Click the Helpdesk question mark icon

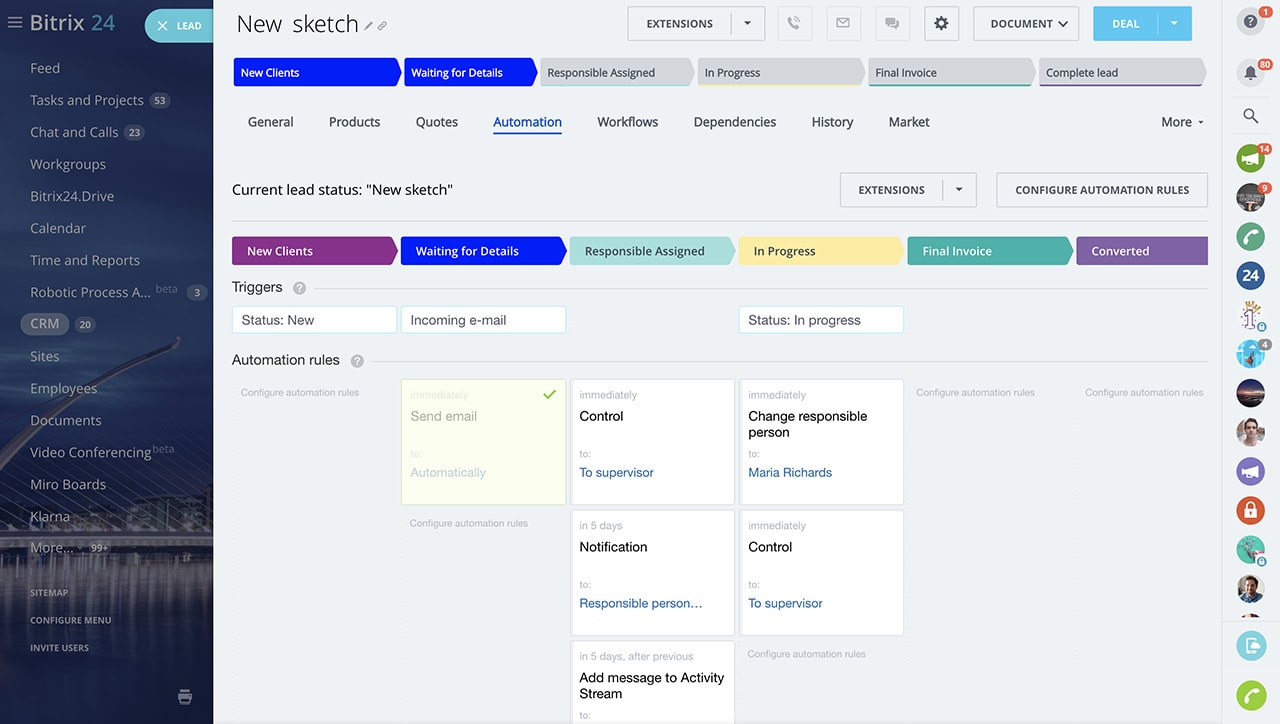tap(1250, 20)
